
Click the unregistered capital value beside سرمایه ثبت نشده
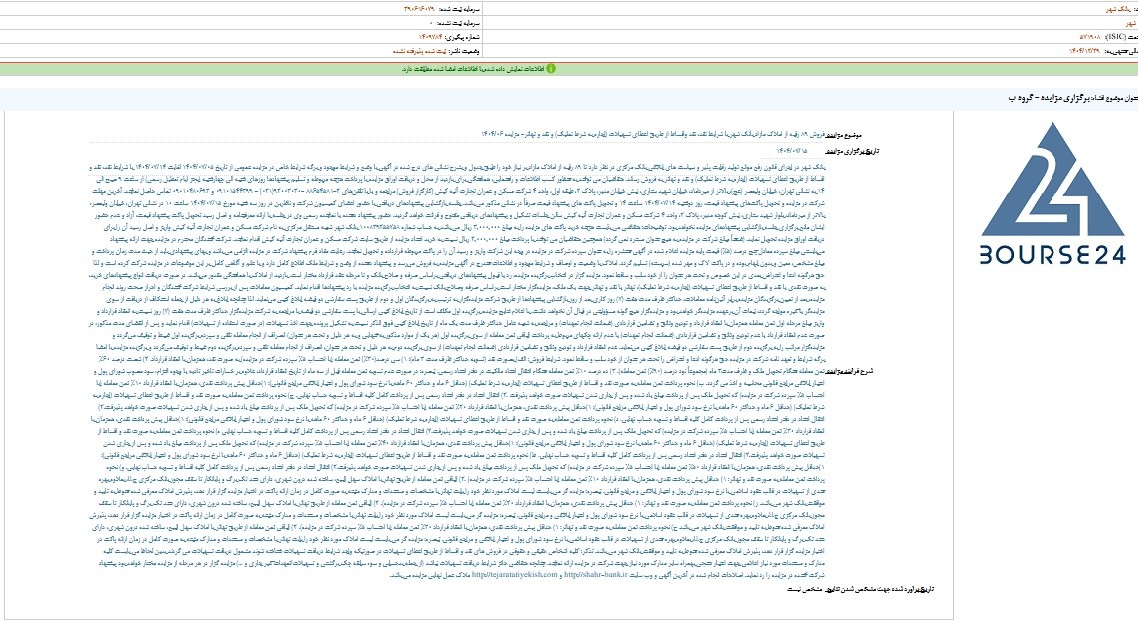point(432,22)
